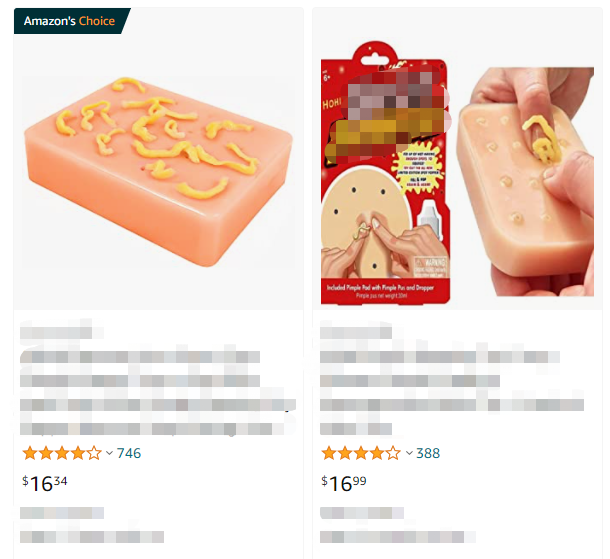Click the blurred brand label above left title

click(57, 332)
